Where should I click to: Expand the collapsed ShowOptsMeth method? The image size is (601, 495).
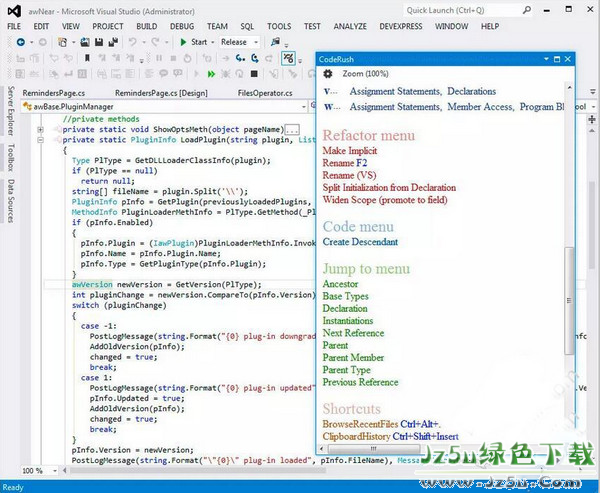[40, 130]
